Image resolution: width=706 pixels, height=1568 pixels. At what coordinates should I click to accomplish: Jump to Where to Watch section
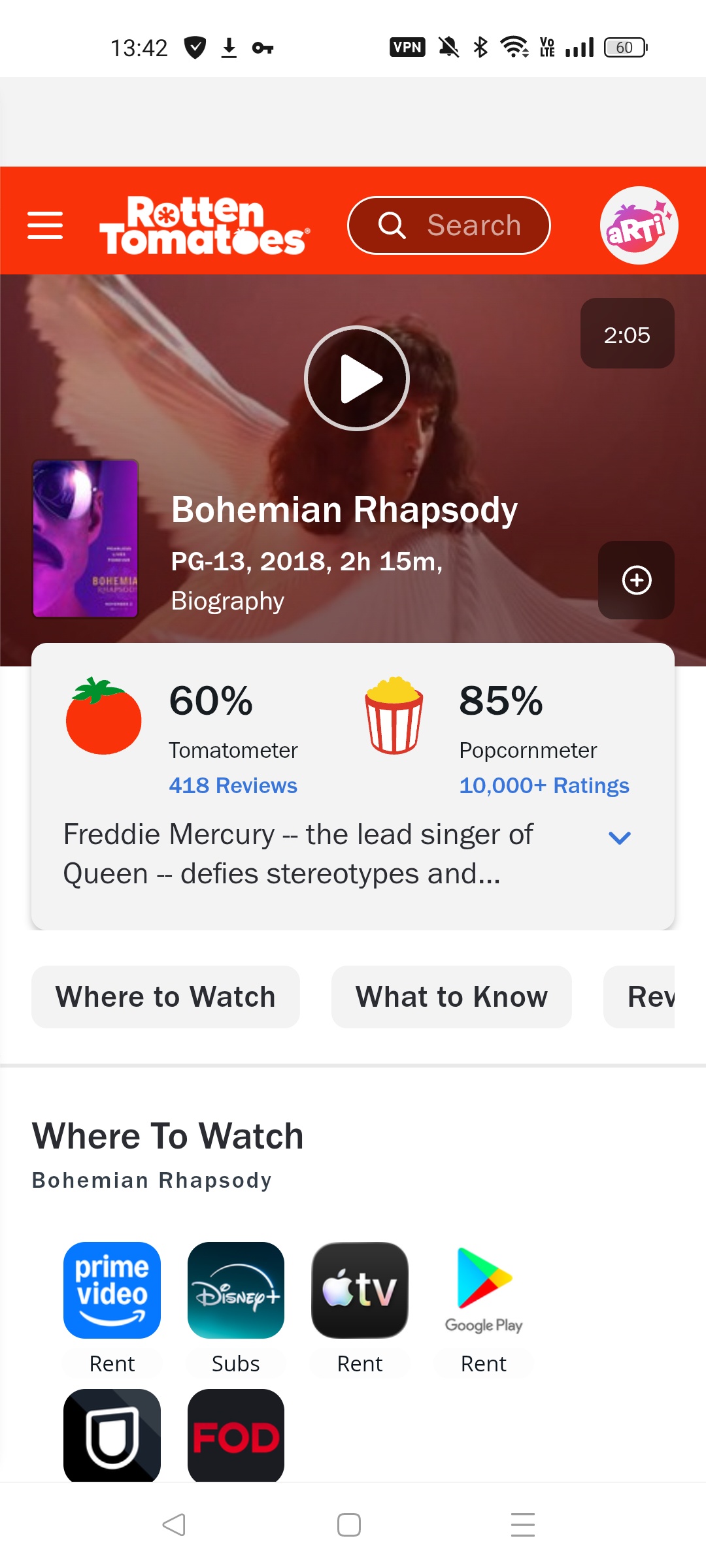click(165, 997)
